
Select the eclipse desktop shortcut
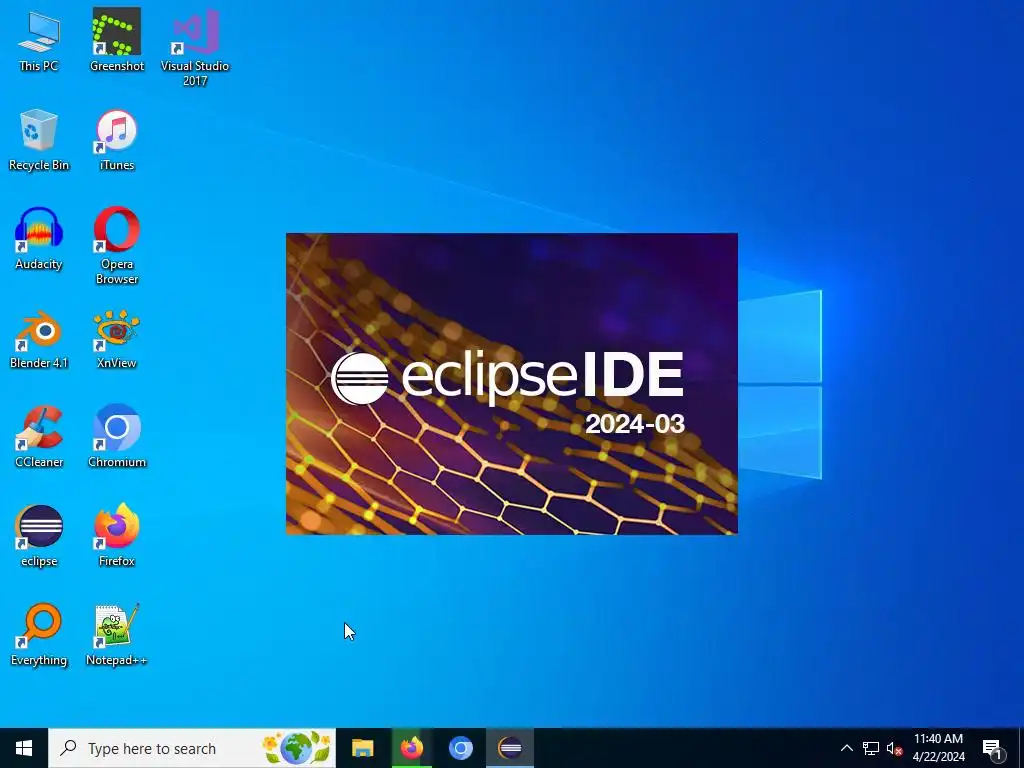(39, 536)
